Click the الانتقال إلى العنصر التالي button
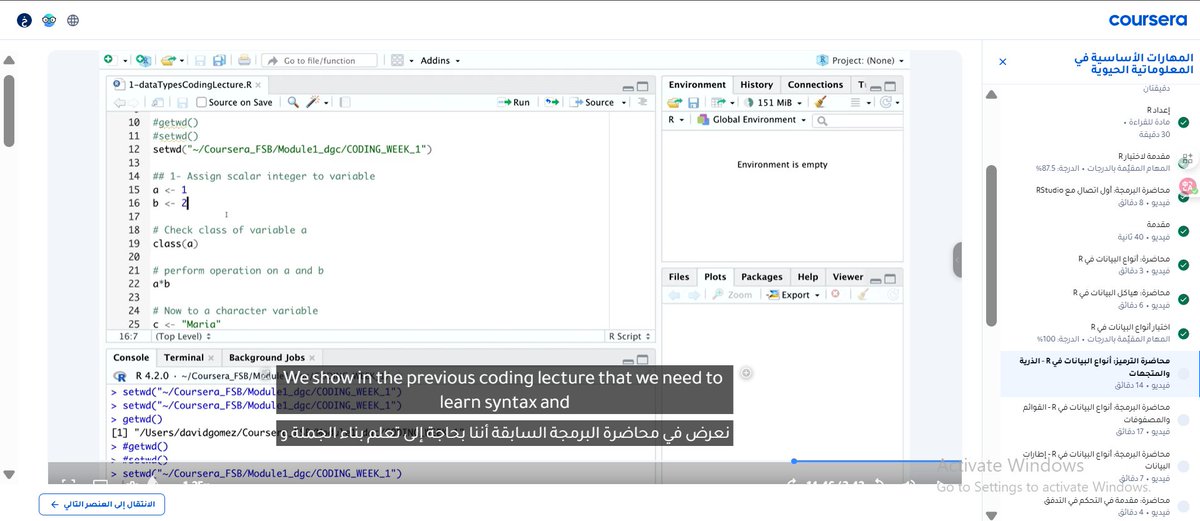Viewport: 1200px width, 521px height. (x=102, y=504)
